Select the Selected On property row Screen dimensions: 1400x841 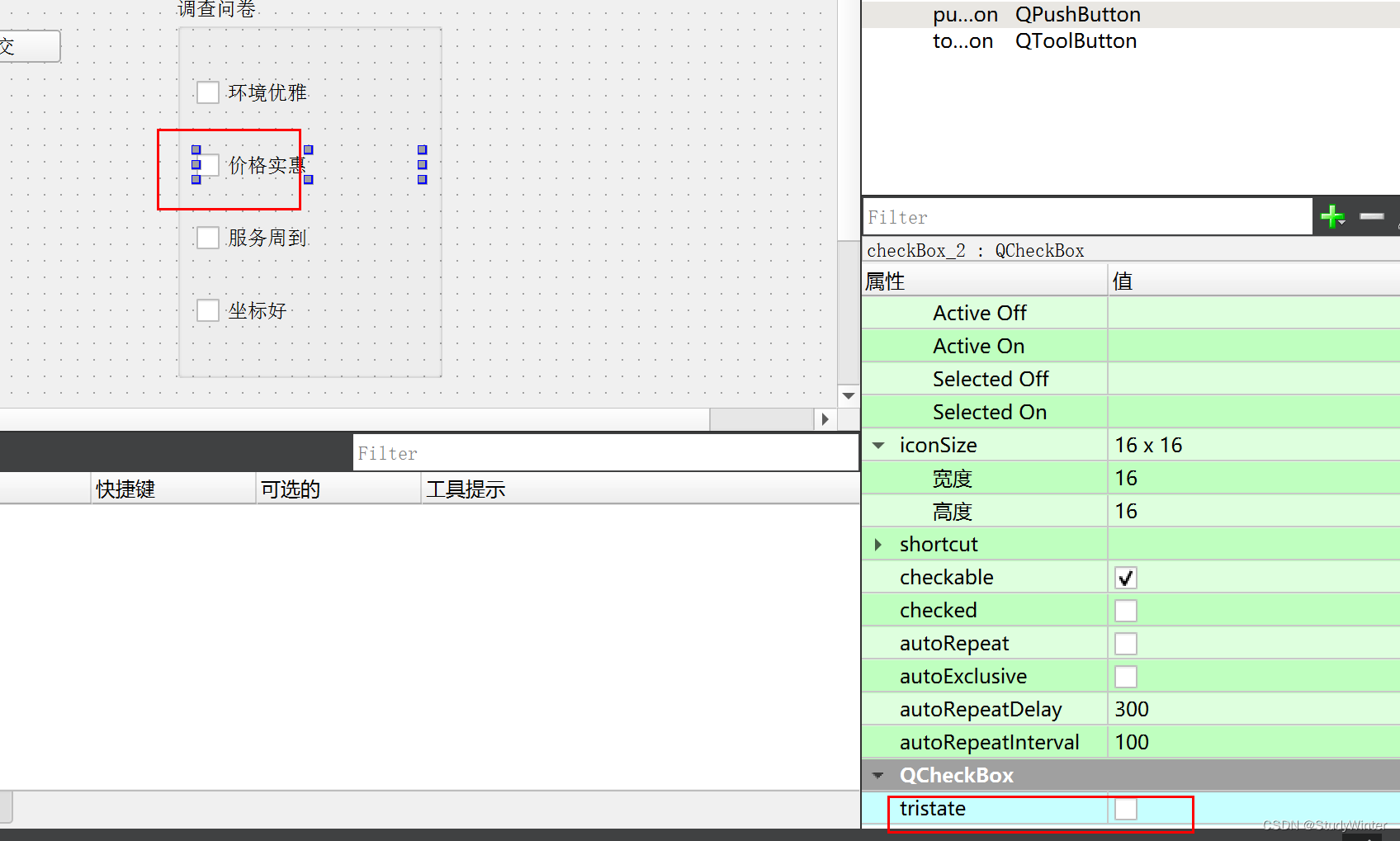pyautogui.click(x=1131, y=413)
